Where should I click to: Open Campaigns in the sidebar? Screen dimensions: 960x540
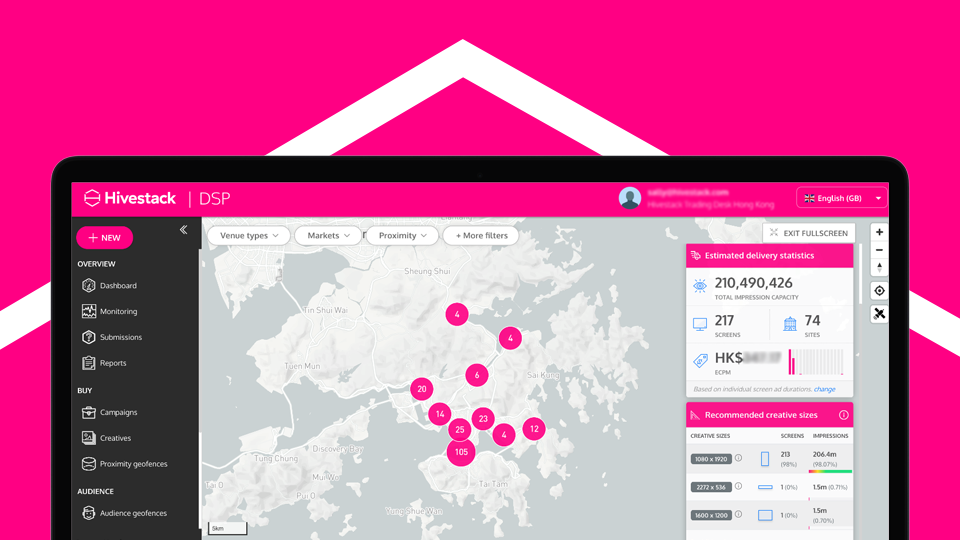click(118, 412)
